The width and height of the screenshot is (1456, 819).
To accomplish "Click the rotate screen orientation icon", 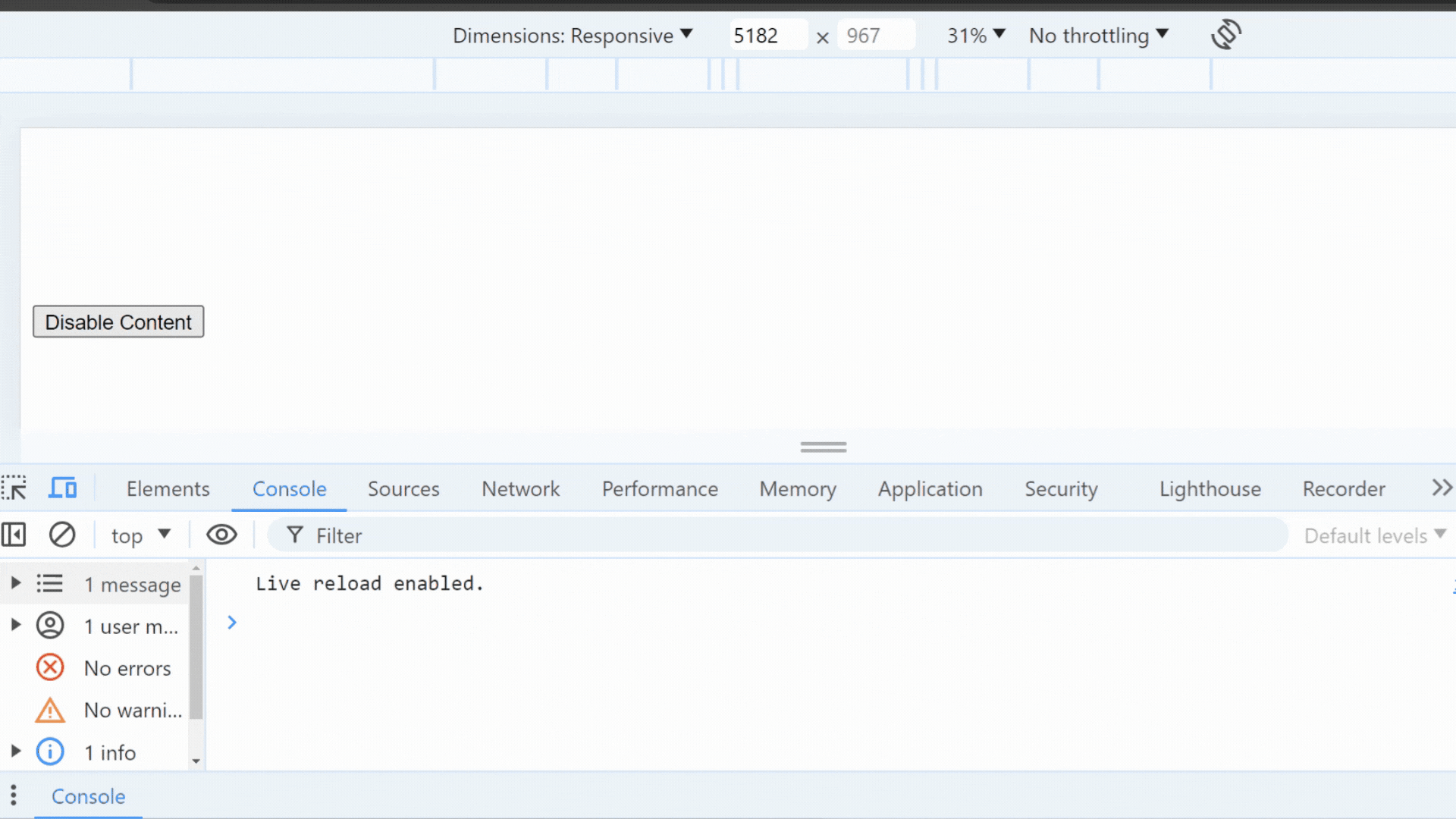I will coord(1225,33).
